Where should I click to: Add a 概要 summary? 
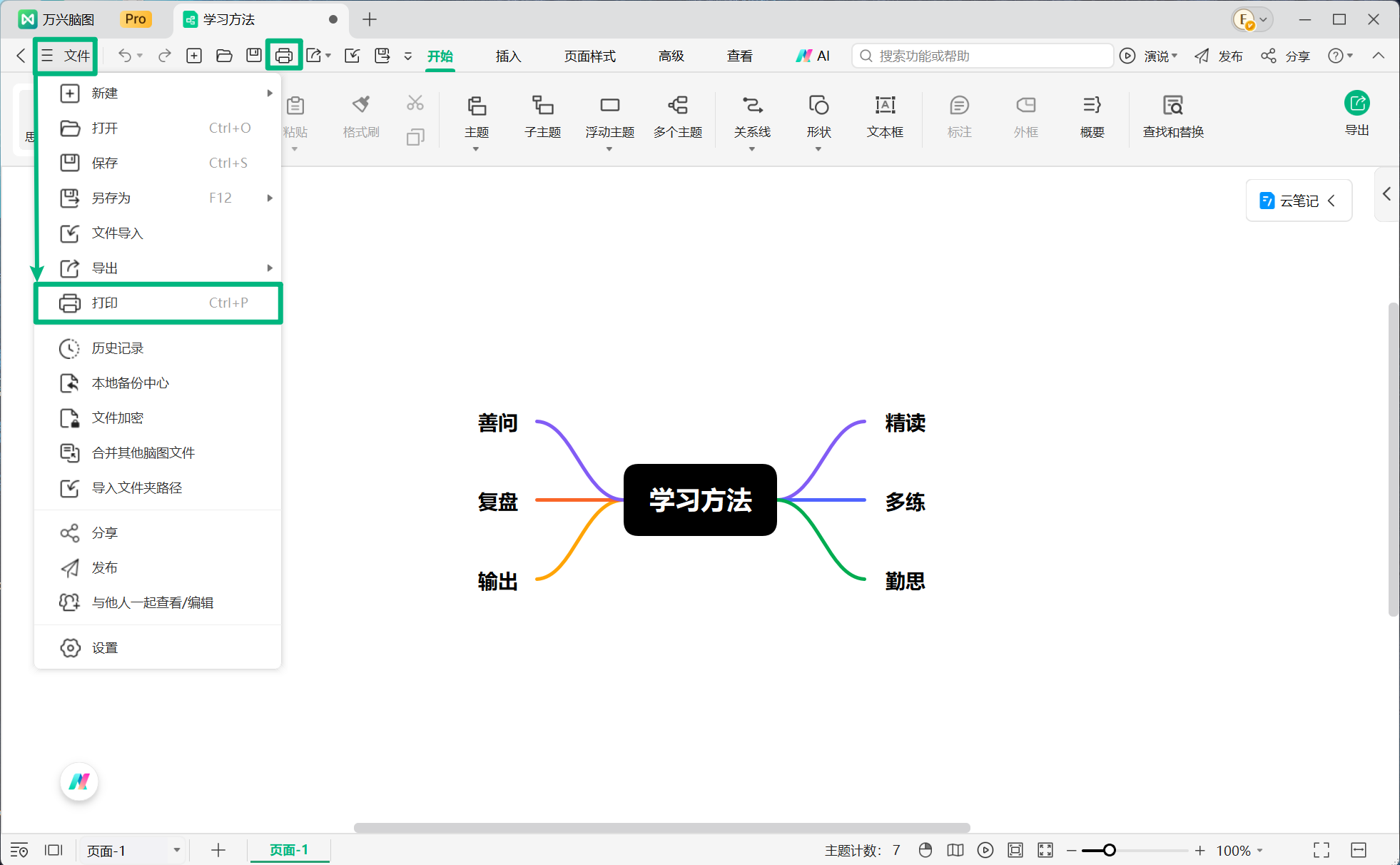coord(1092,116)
